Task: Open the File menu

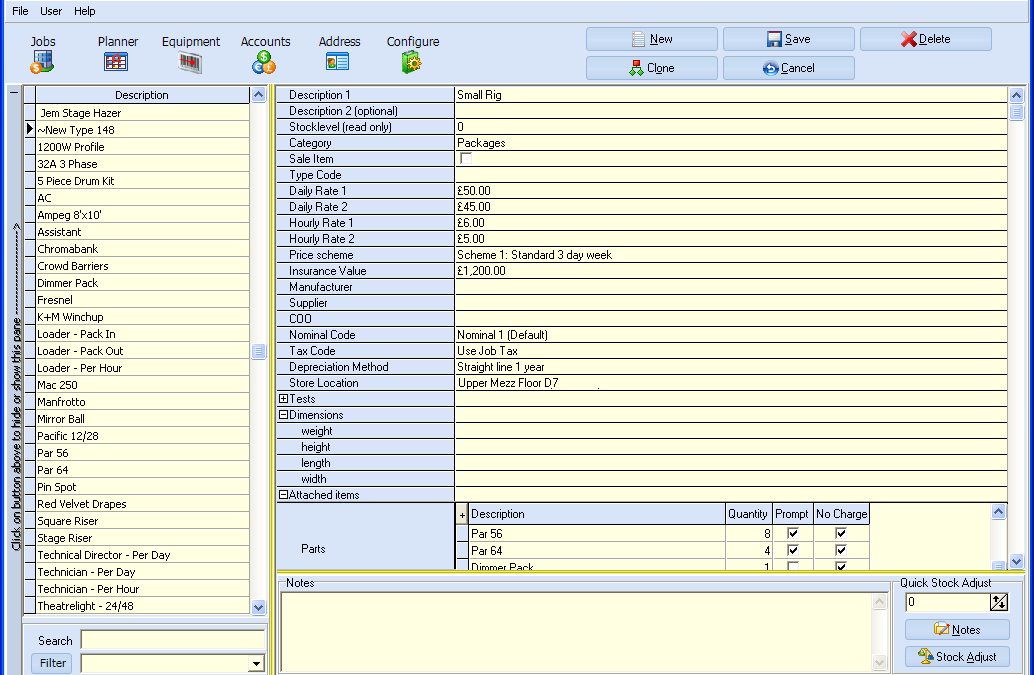Action: [20, 11]
